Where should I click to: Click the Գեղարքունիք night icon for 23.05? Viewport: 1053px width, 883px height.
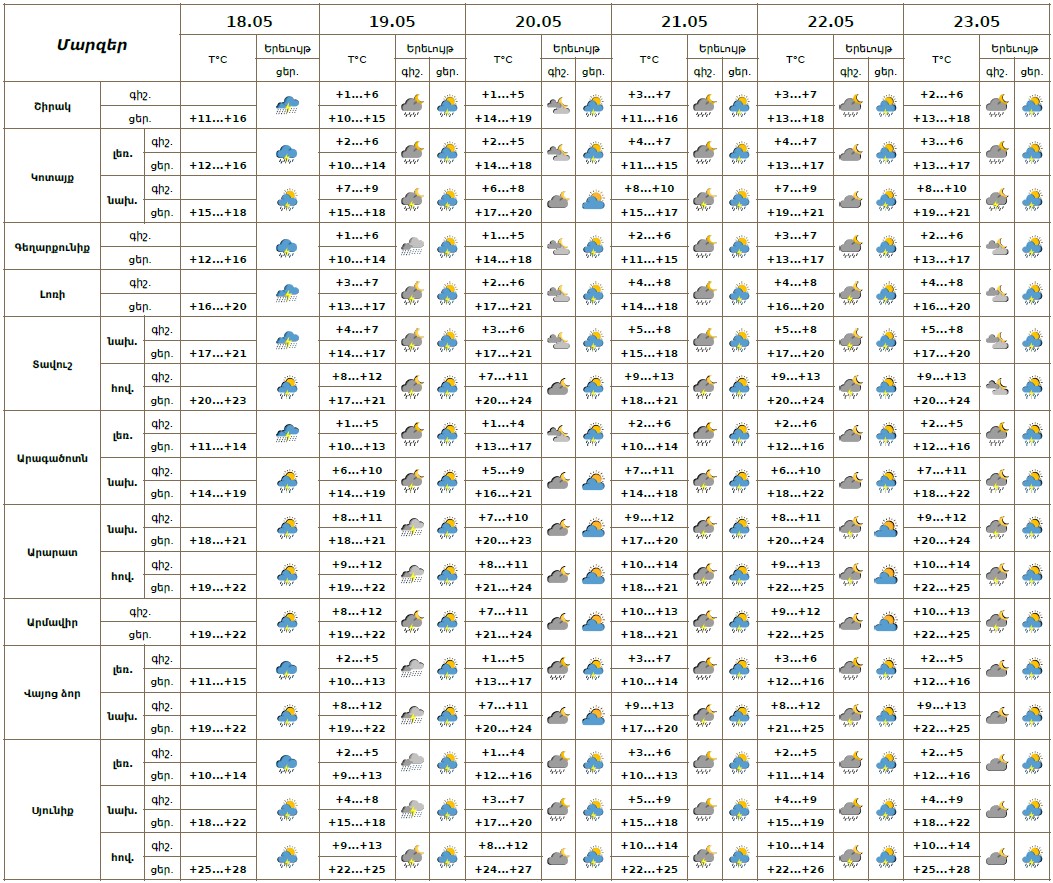[997, 246]
